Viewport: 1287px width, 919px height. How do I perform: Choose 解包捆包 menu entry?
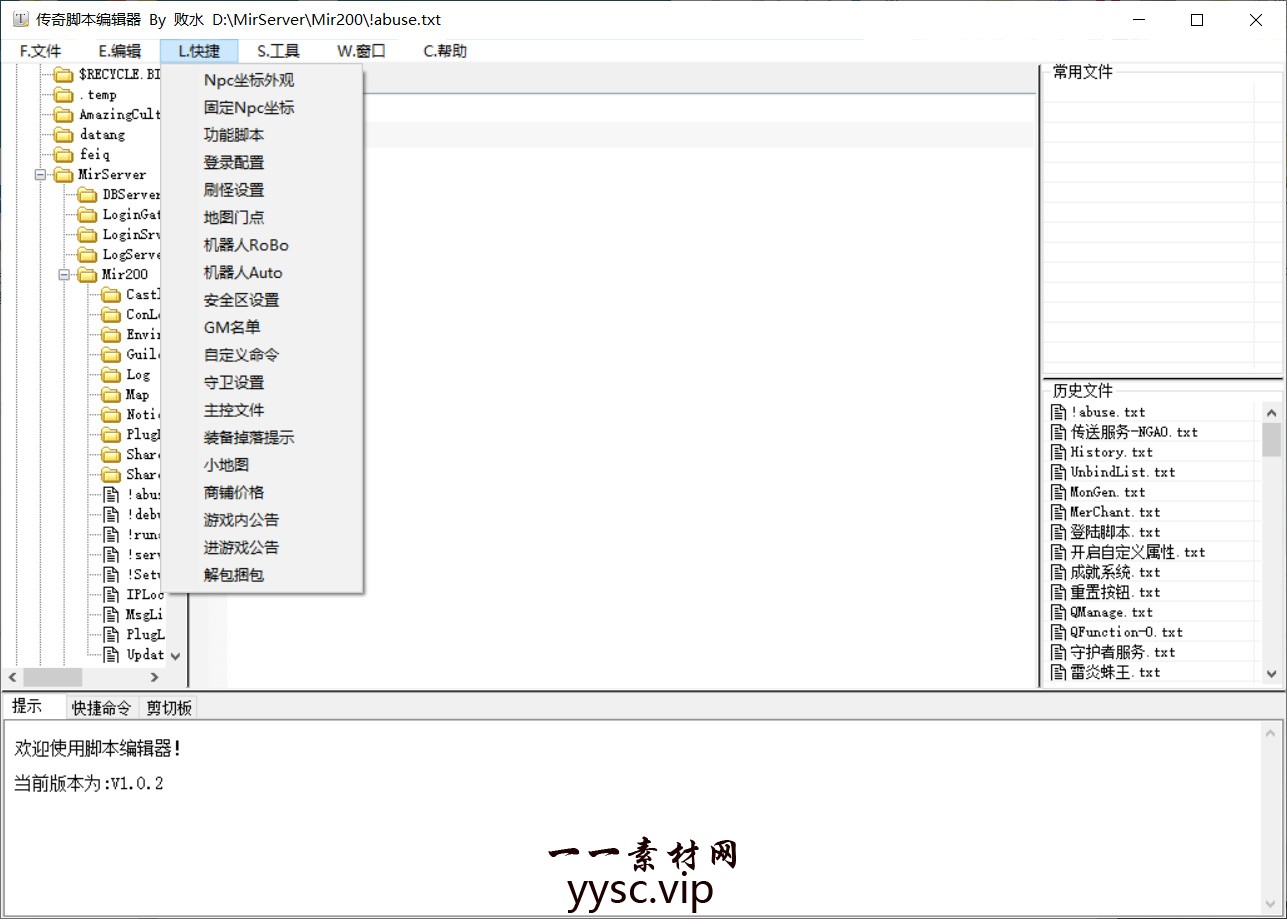234,575
